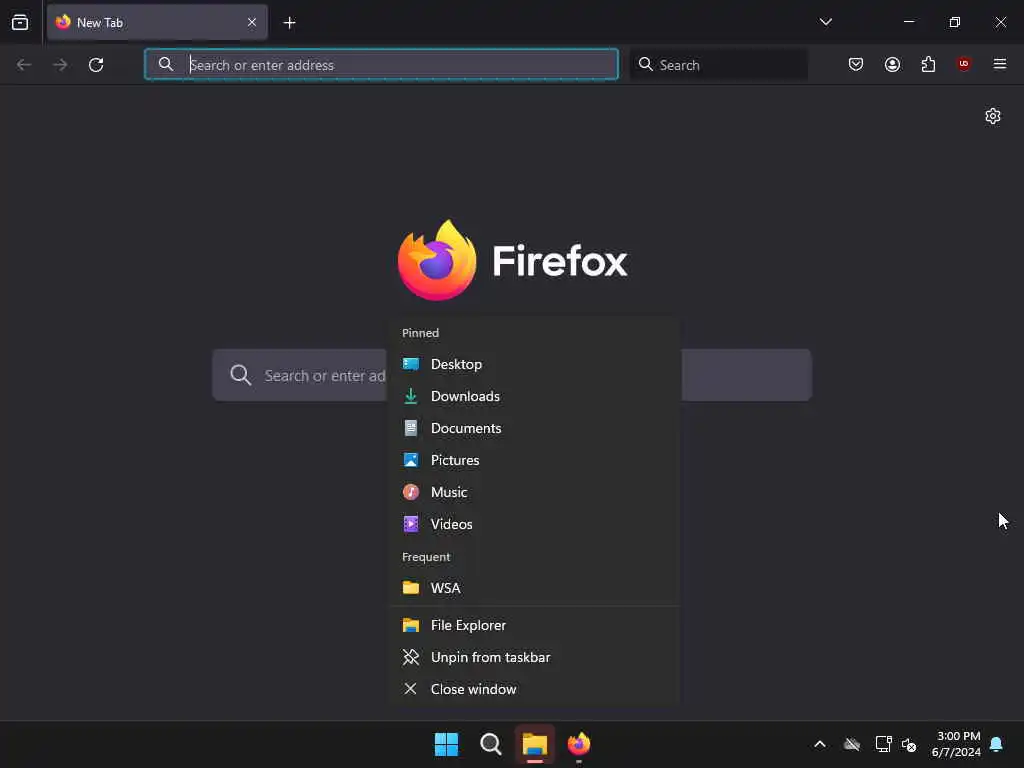Close the New Tab tab

pos(251,22)
